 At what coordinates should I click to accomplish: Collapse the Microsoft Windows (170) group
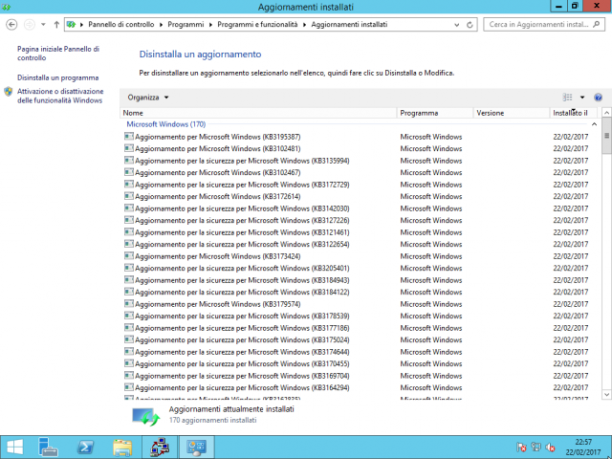point(594,124)
